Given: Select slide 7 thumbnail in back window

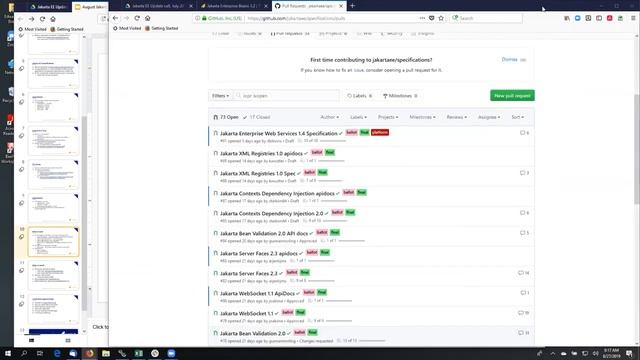Looking at the screenshot, I should (x=53, y=141).
